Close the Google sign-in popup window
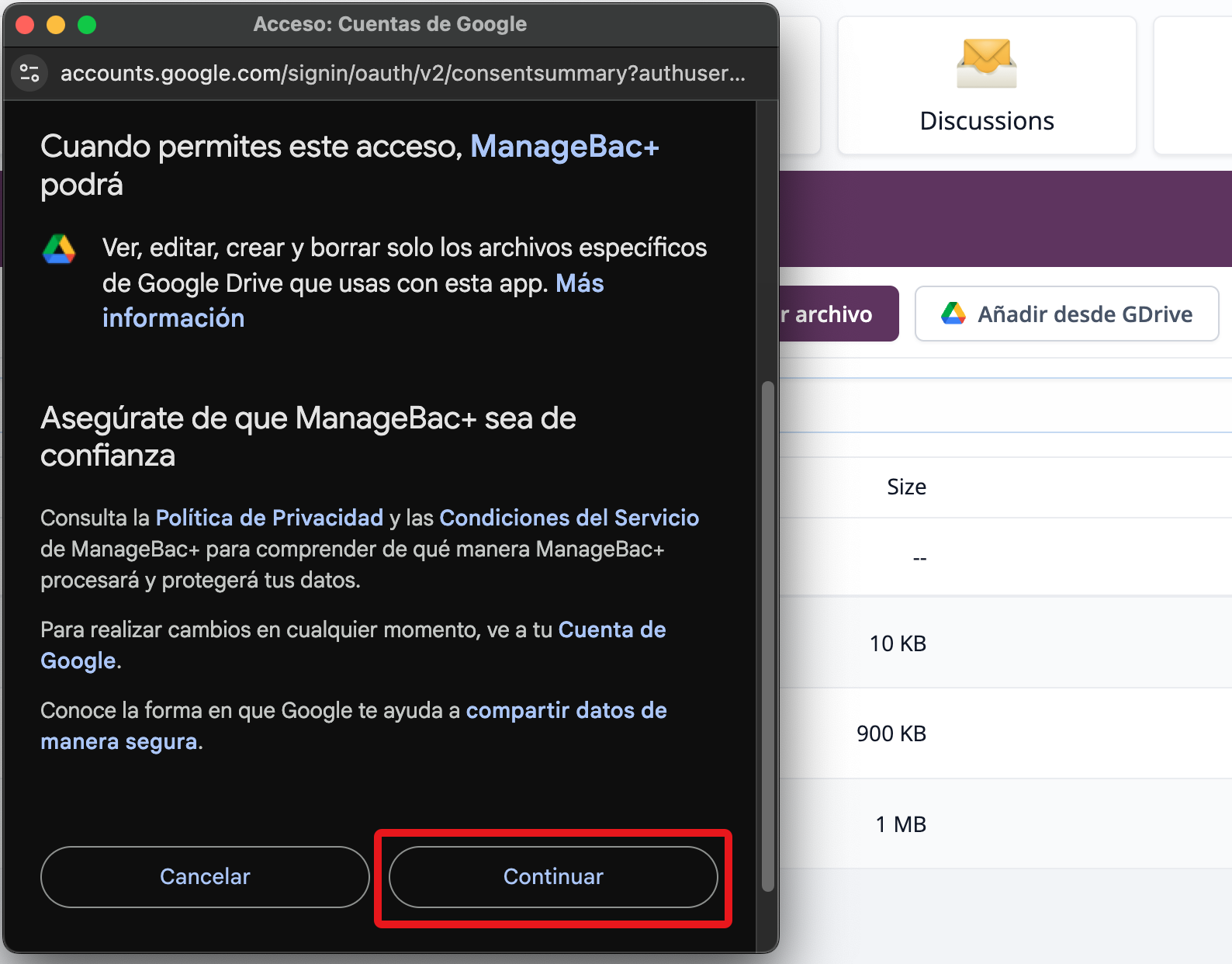The height and width of the screenshot is (964, 1232). click(25, 25)
